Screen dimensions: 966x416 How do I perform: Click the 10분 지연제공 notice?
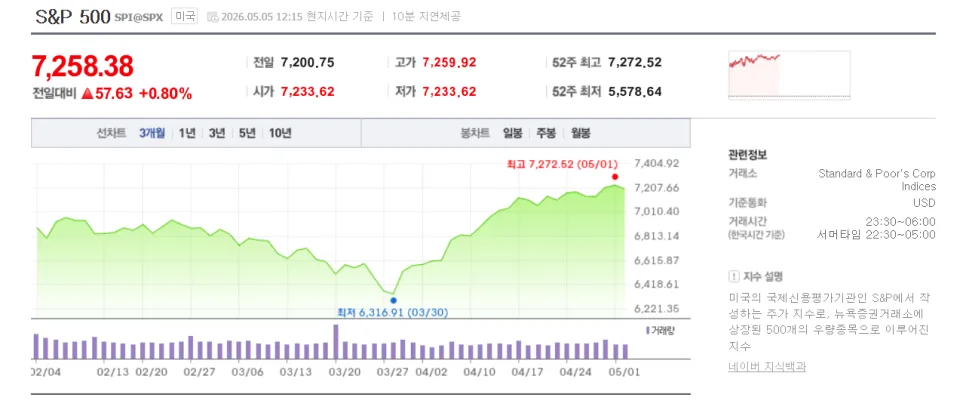425,17
